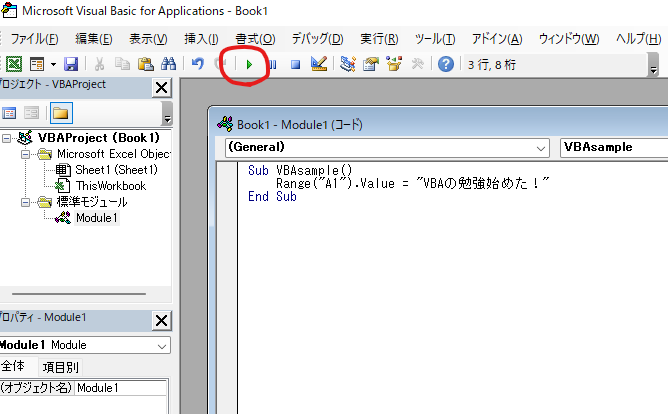This screenshot has height=414, width=668.
Task: Click the Project pane horizontal scrollbar
Action: coord(79,294)
